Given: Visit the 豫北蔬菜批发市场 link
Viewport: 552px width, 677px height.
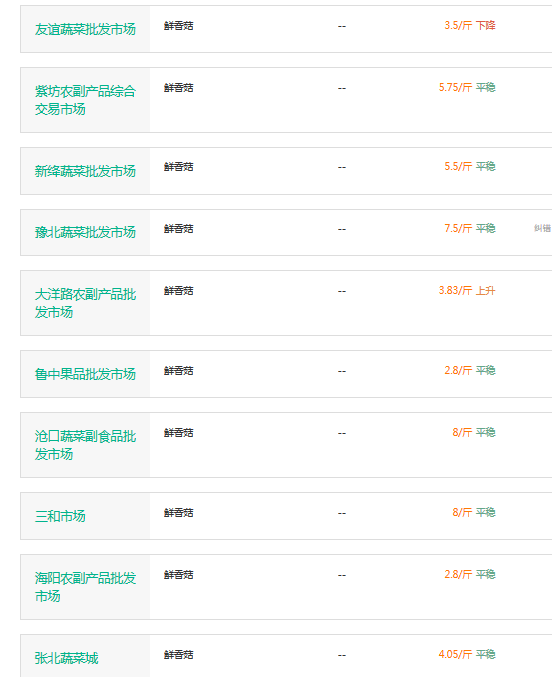Looking at the screenshot, I should 85,232.
